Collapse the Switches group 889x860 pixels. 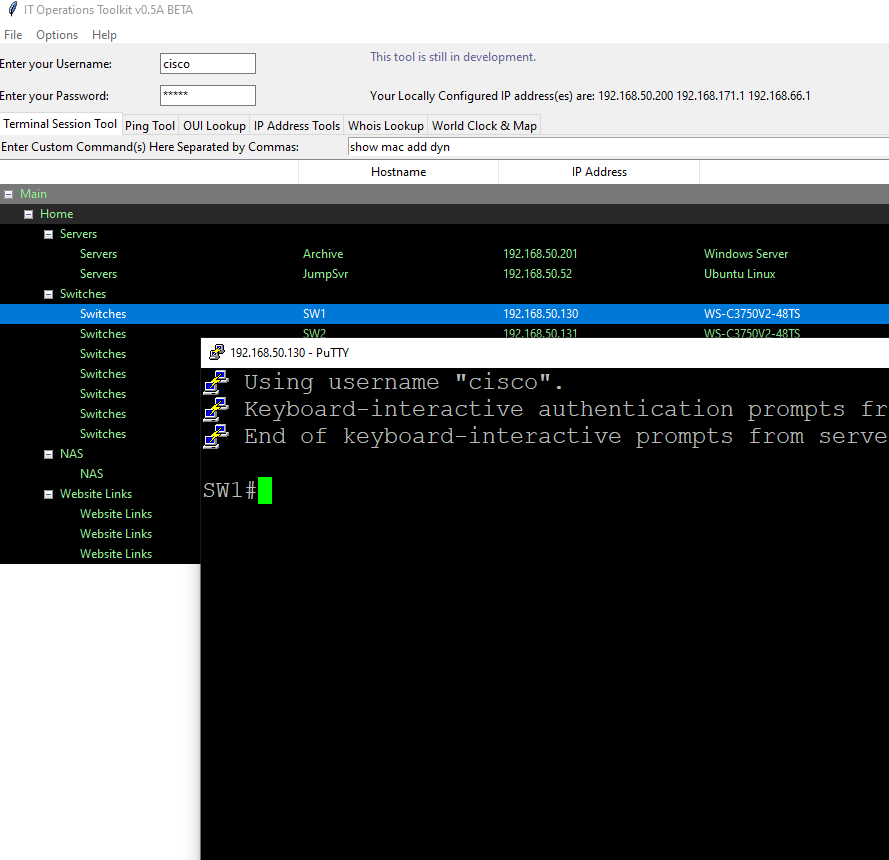[x=48, y=294]
